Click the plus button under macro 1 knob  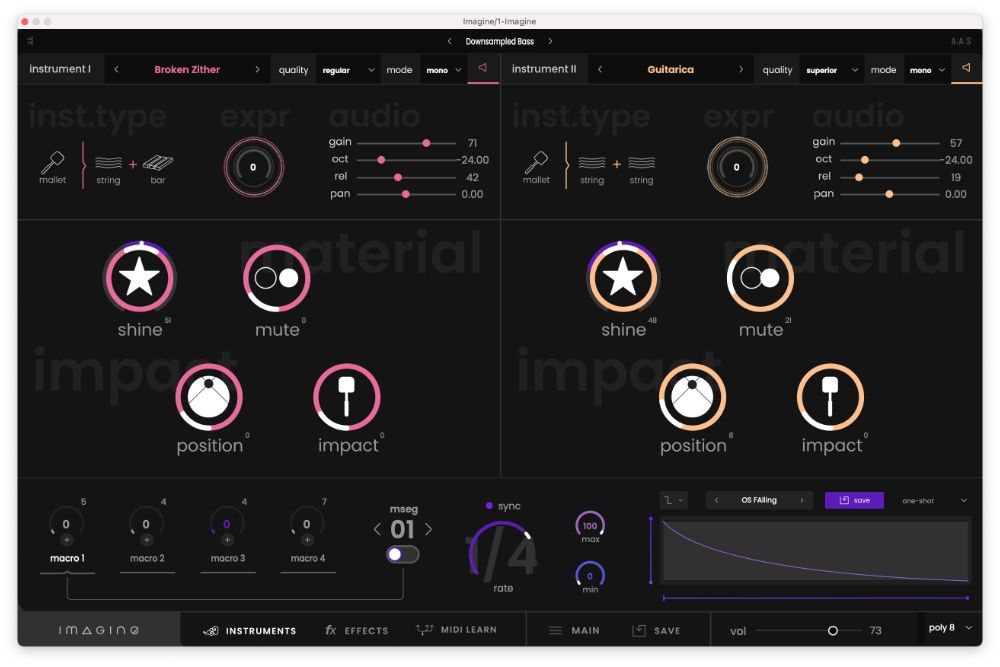pos(66,540)
